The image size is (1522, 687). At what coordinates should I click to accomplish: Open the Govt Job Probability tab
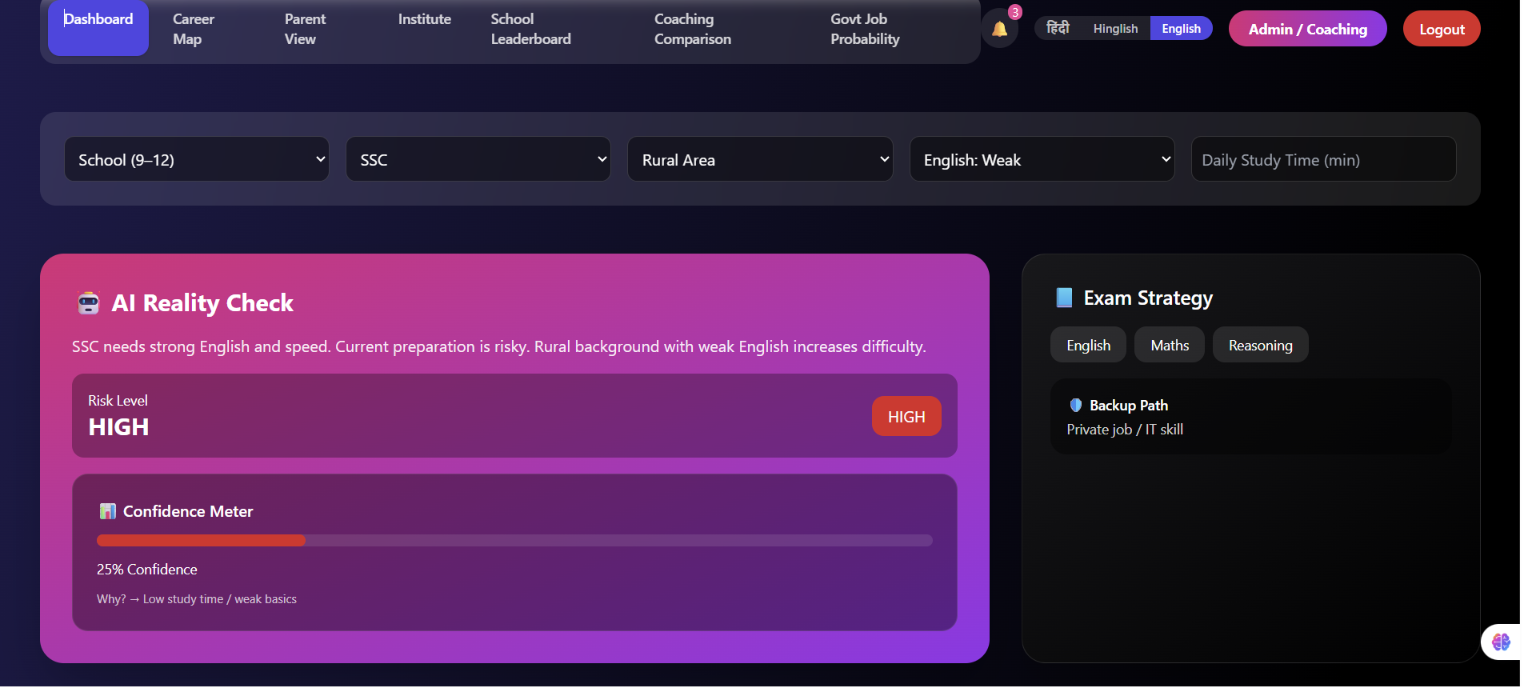[865, 29]
